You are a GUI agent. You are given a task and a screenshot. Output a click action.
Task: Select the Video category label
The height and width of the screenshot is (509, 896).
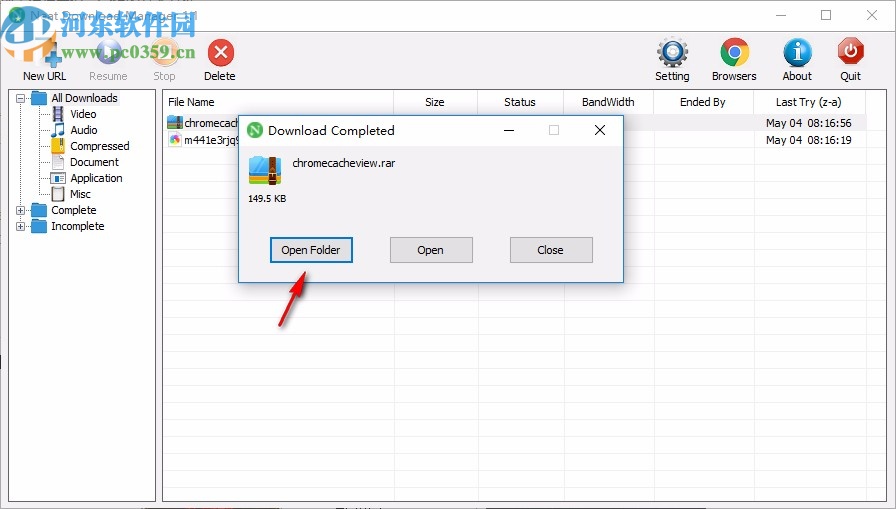coord(83,114)
